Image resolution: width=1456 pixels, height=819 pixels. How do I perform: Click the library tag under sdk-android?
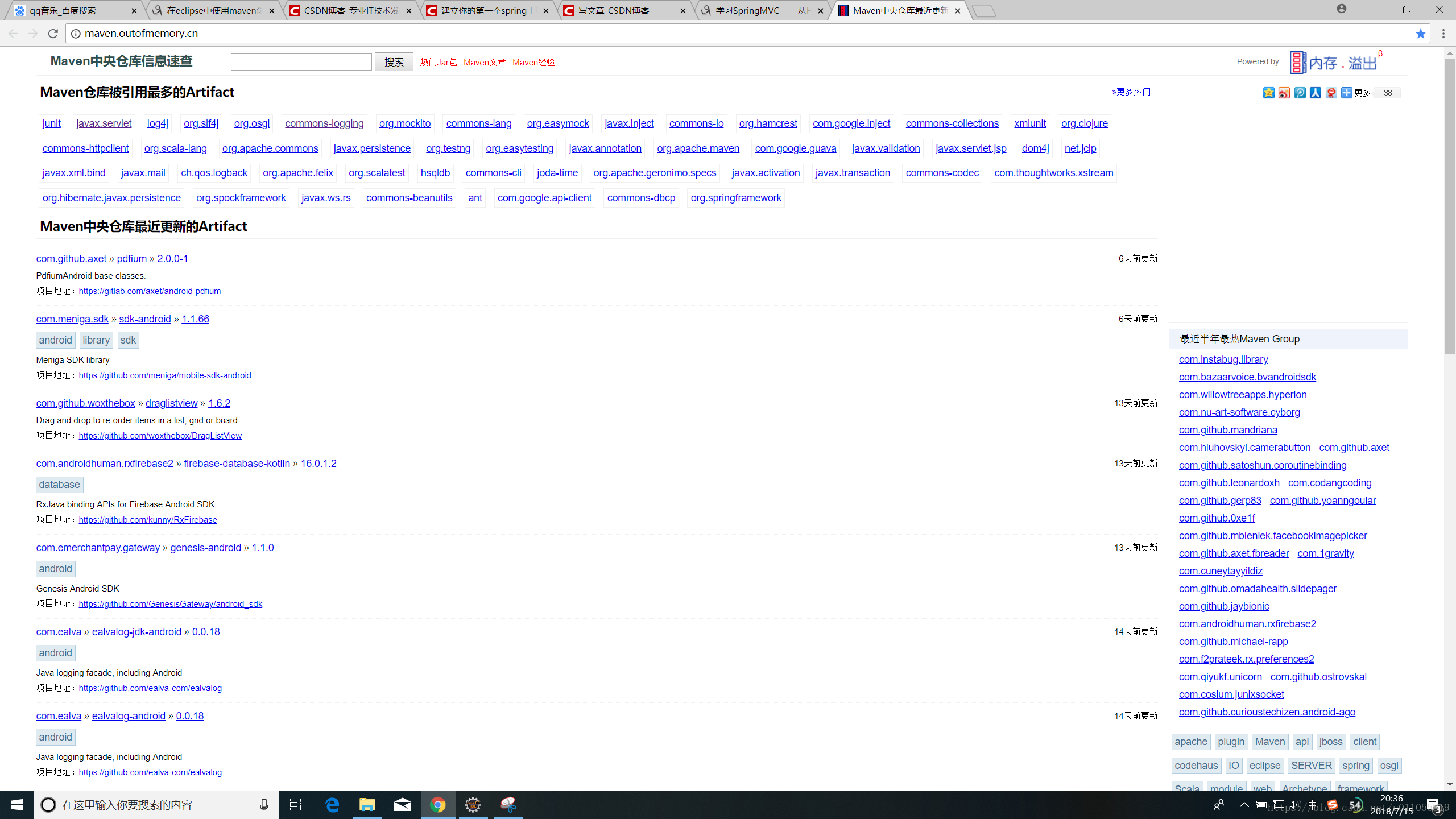point(96,340)
